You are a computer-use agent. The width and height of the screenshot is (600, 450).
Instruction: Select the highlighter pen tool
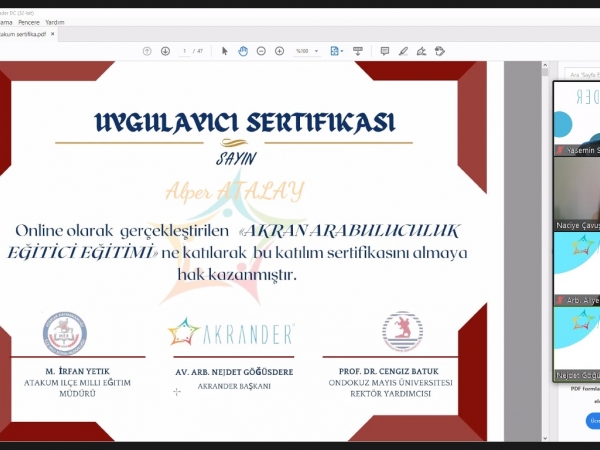coord(403,51)
